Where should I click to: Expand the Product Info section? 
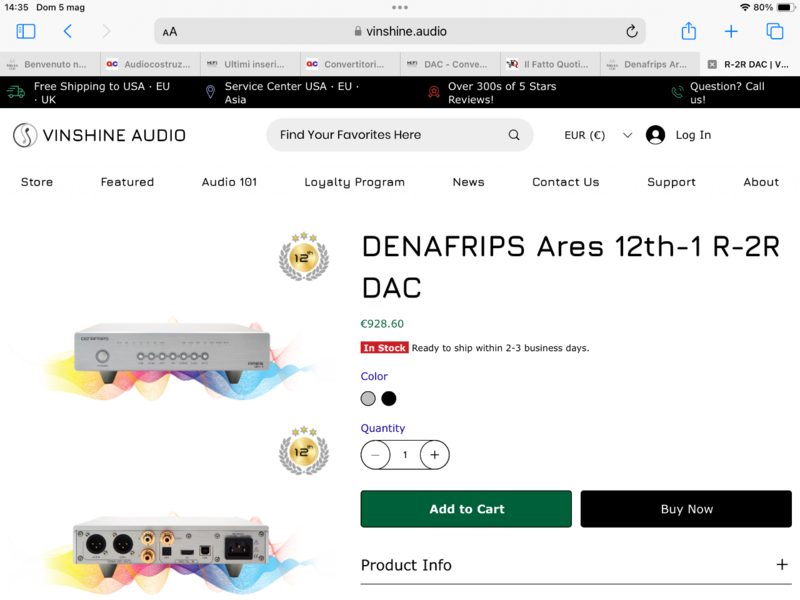(782, 565)
